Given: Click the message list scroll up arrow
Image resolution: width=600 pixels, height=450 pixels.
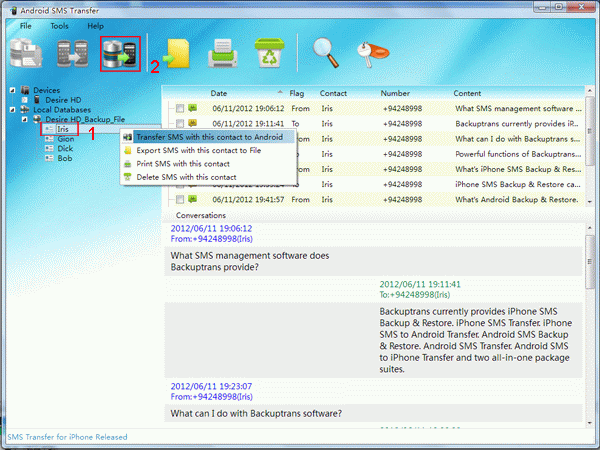Looking at the screenshot, I should pos(590,91).
